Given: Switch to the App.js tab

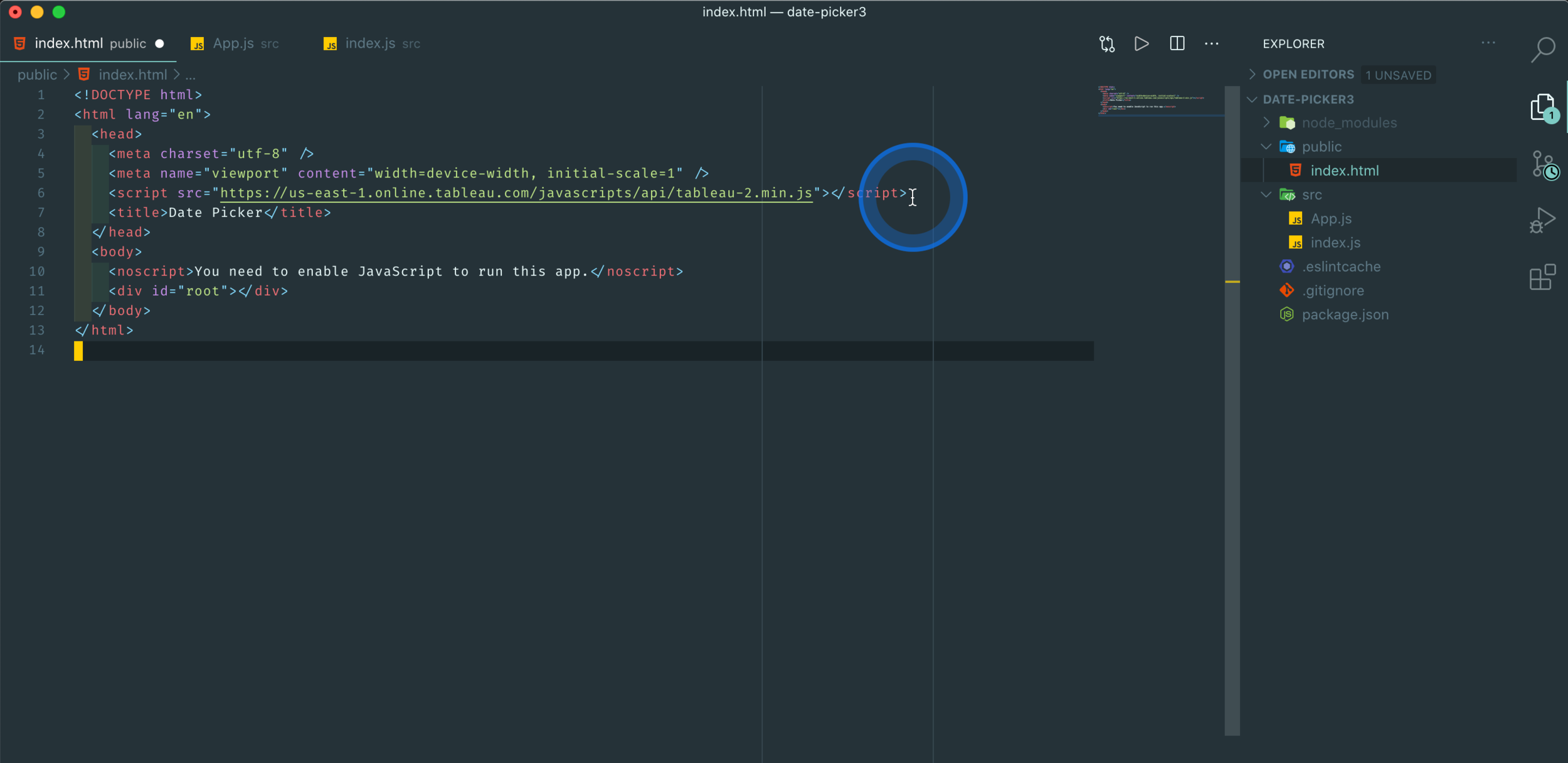Looking at the screenshot, I should pos(233,44).
